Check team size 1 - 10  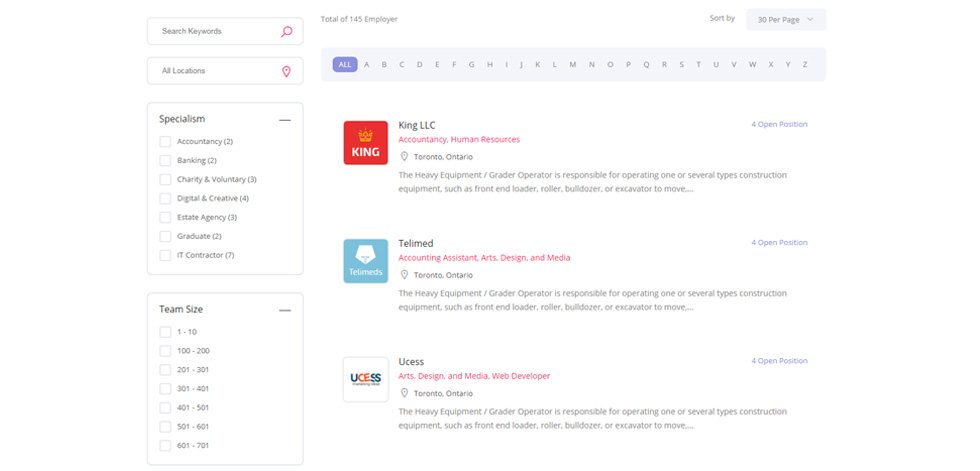(165, 332)
